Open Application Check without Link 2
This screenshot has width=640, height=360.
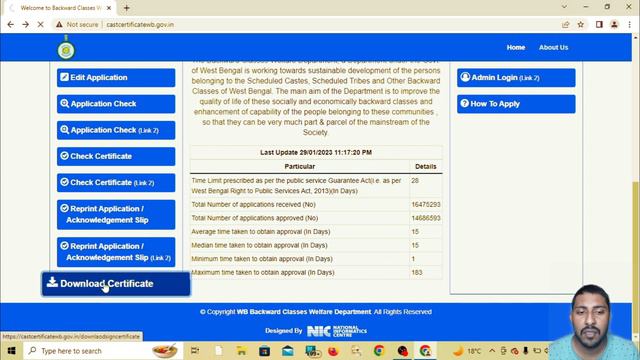pos(116,104)
